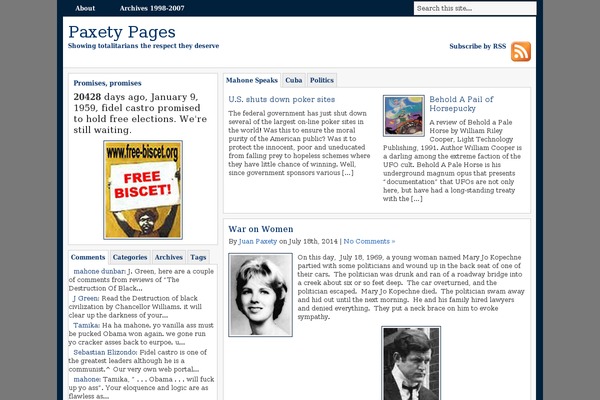Open the About menu item

point(85,8)
